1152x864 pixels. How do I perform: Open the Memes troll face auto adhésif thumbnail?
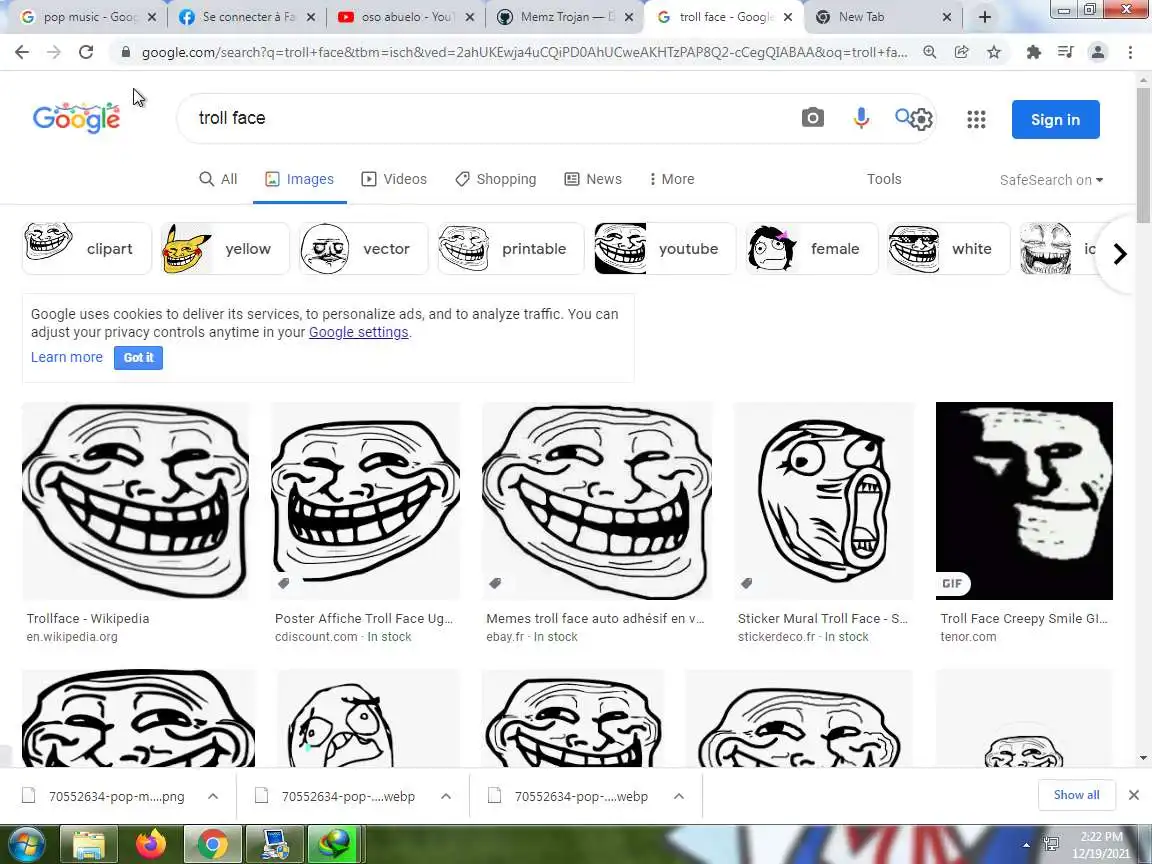pos(597,501)
